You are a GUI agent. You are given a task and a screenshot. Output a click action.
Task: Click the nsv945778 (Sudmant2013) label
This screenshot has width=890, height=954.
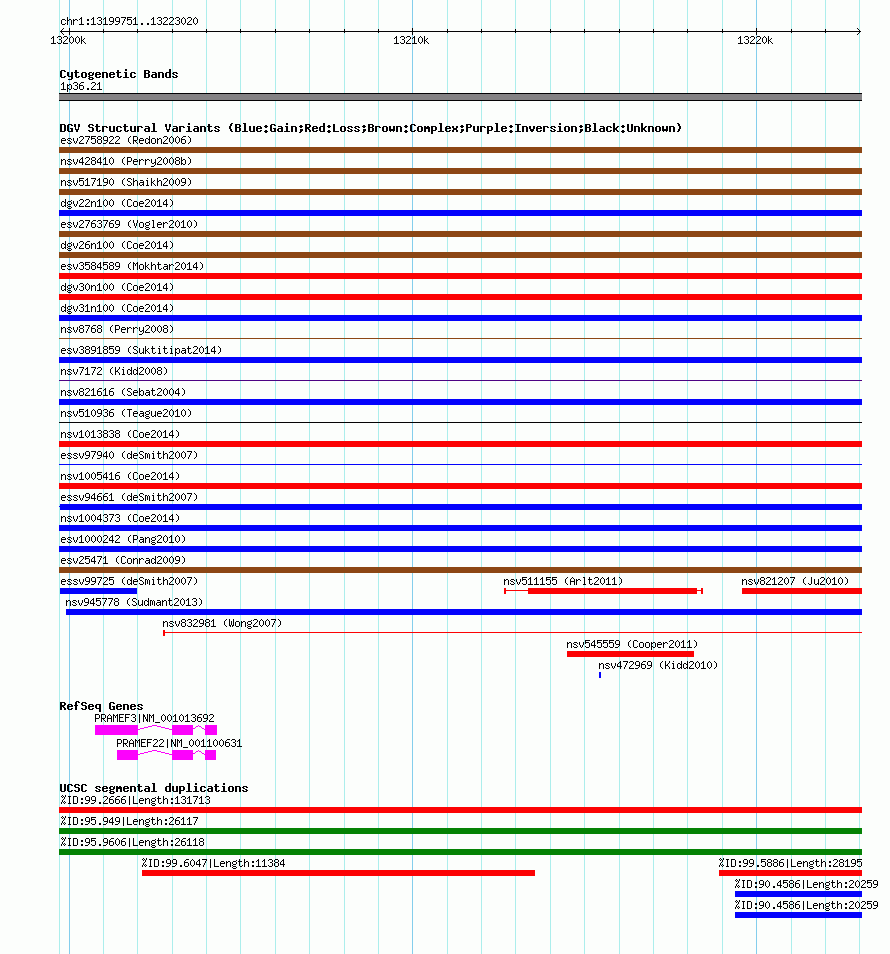click(x=134, y=602)
